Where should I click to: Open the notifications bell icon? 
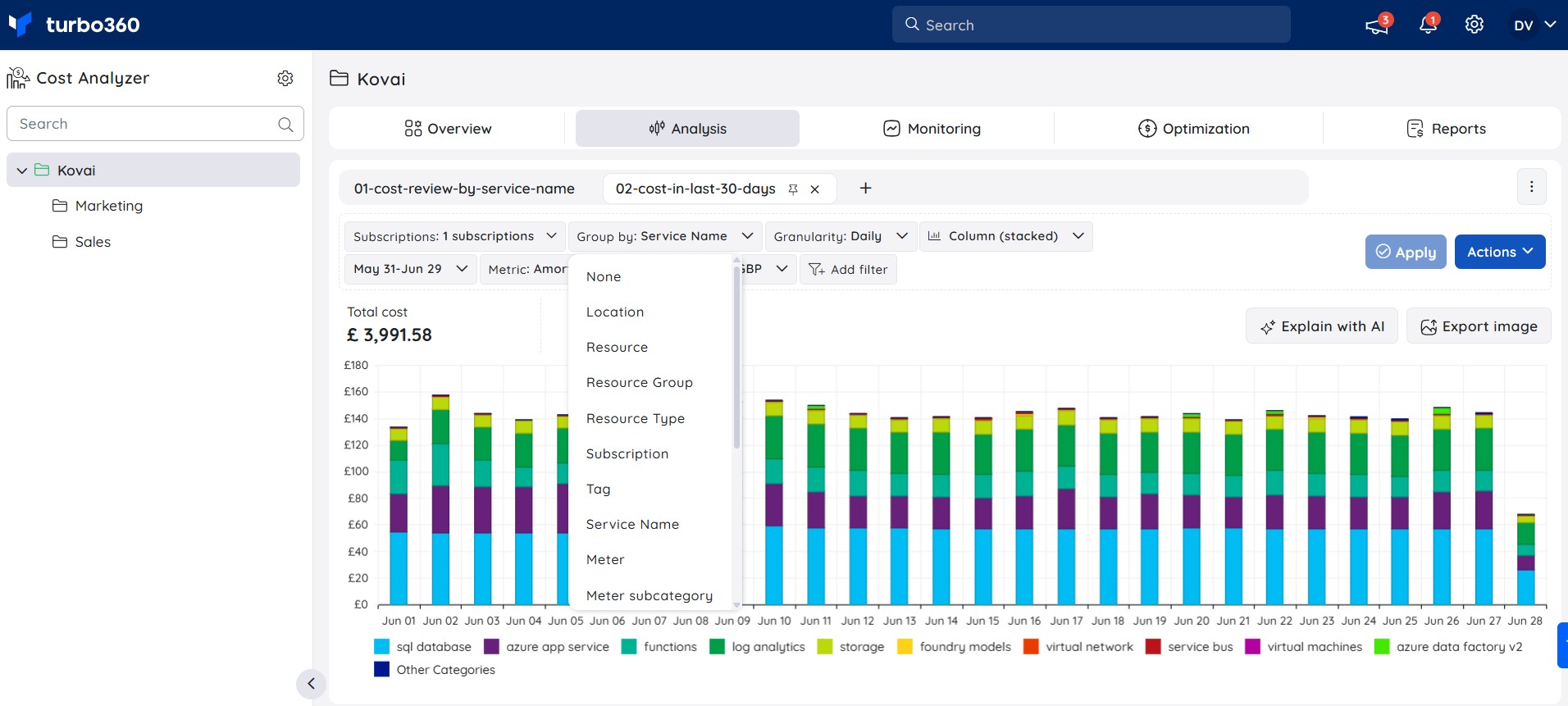coord(1428,25)
